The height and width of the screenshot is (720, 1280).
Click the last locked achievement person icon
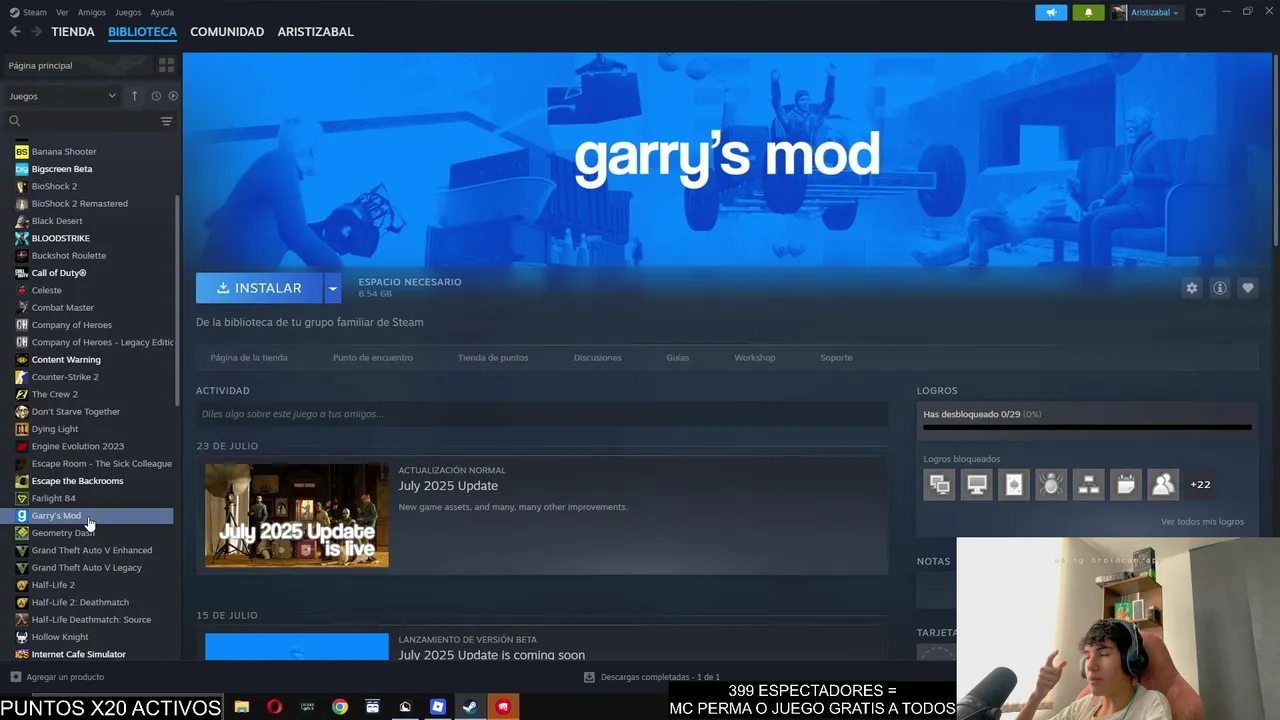click(1163, 485)
